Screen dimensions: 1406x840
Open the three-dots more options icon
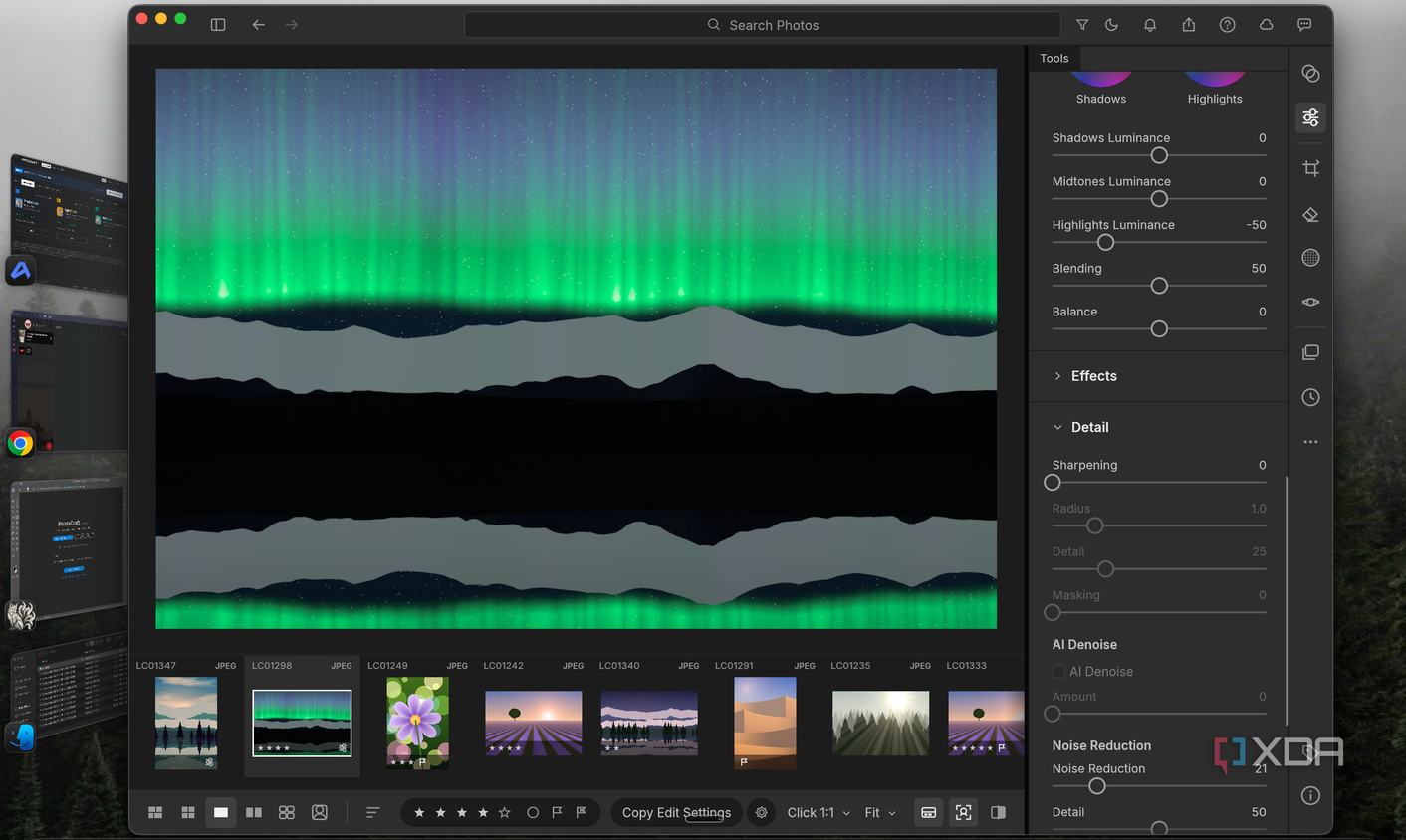point(1310,441)
